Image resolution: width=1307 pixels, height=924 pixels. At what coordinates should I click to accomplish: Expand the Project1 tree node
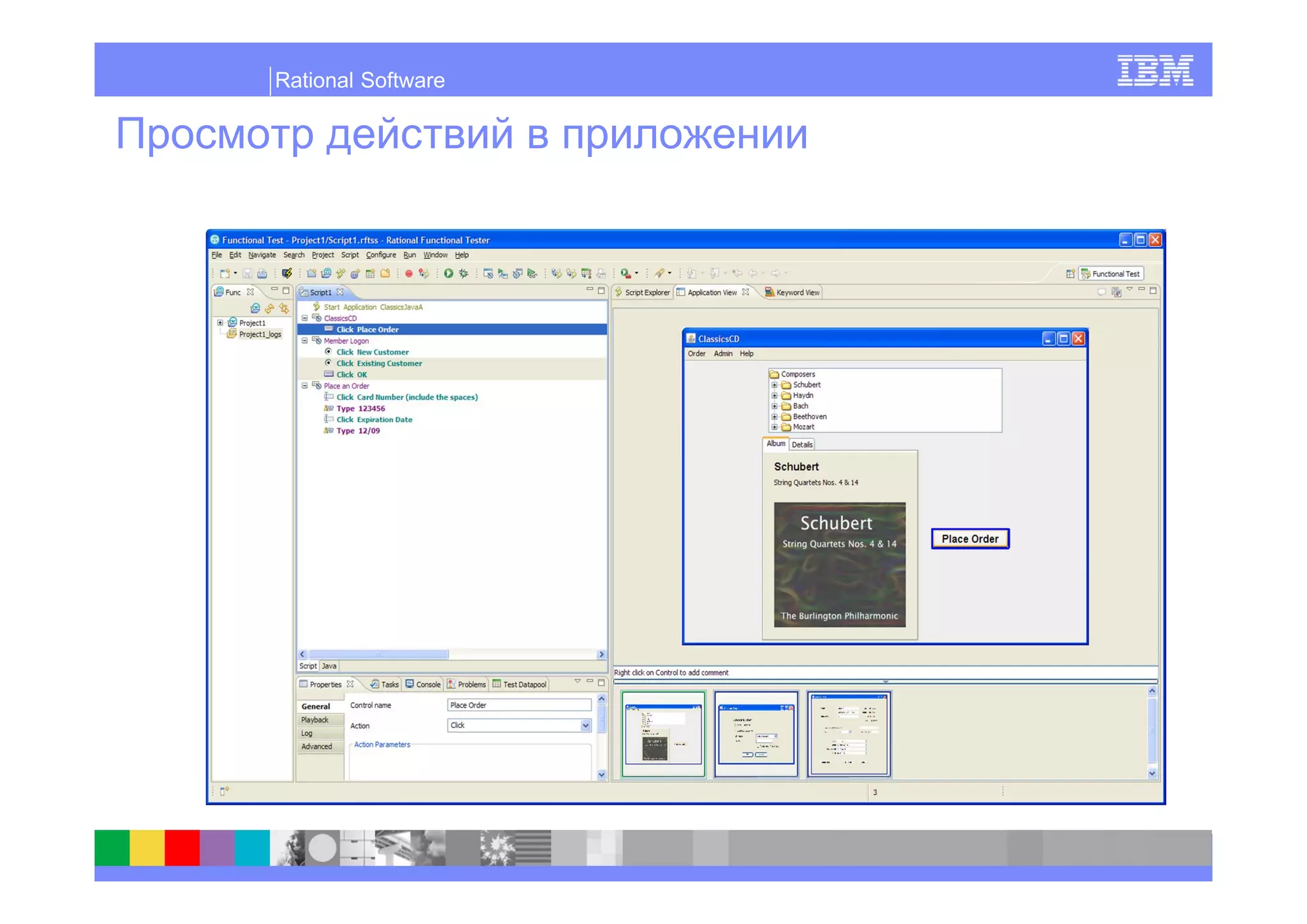click(220, 323)
